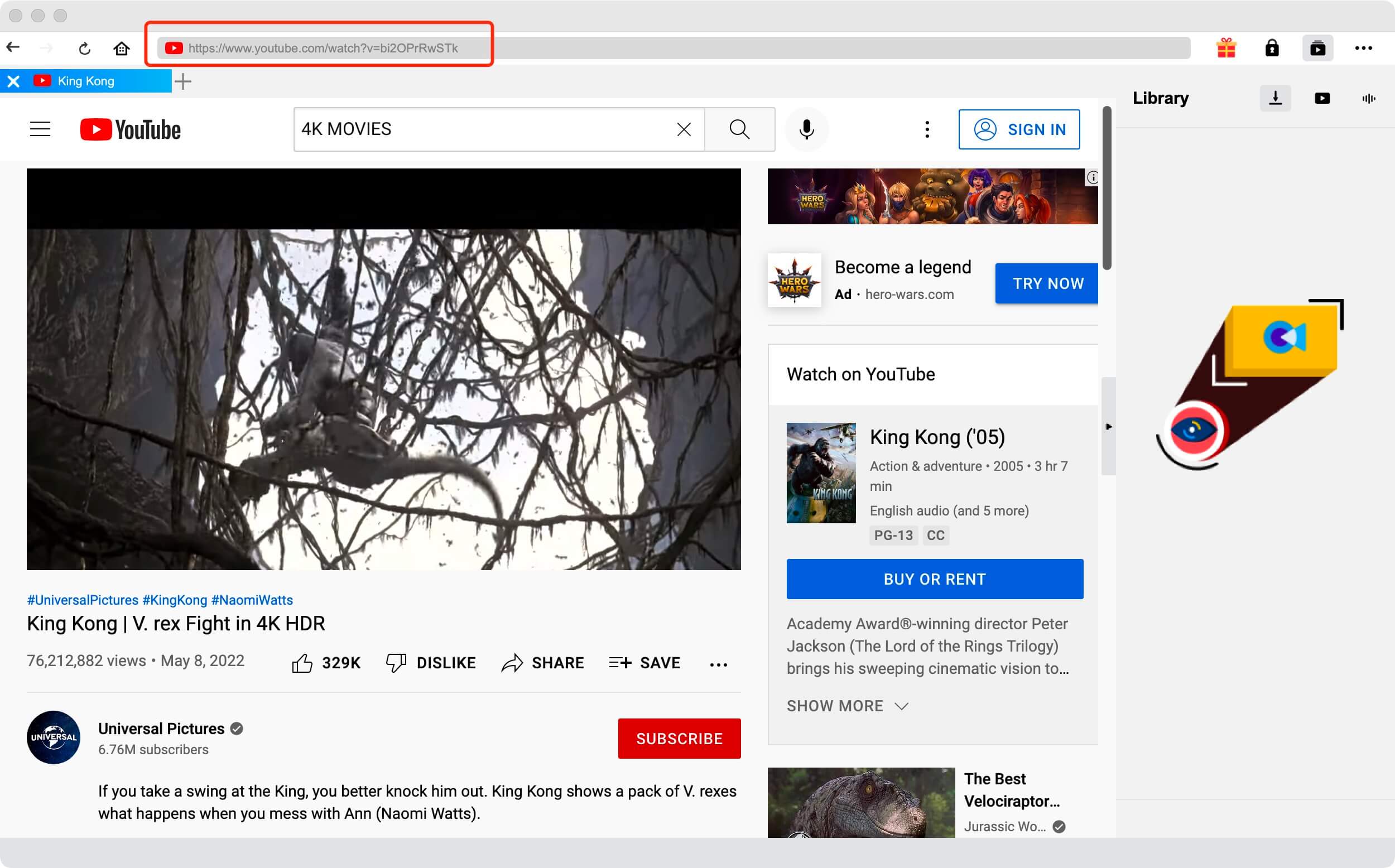This screenshot has height=868, width=1395.
Task: Clear the 4K MOVIES search query
Action: click(683, 129)
